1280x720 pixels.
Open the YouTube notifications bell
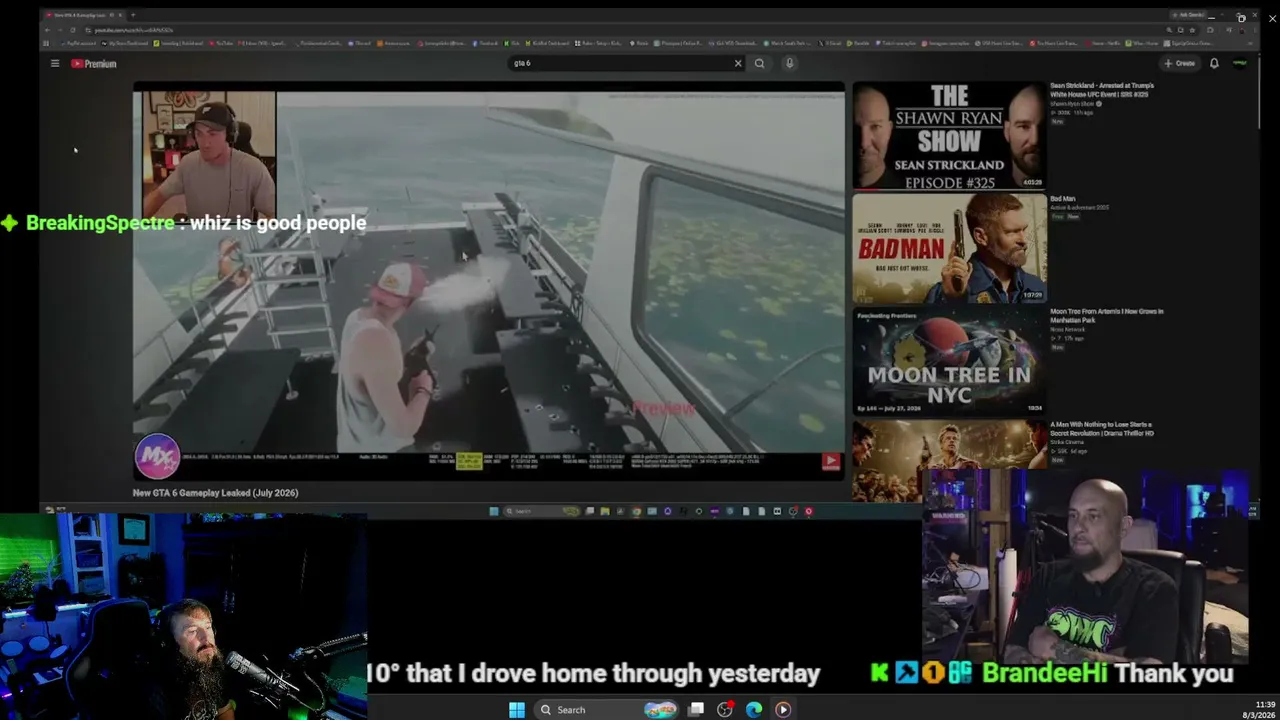pyautogui.click(x=1214, y=63)
